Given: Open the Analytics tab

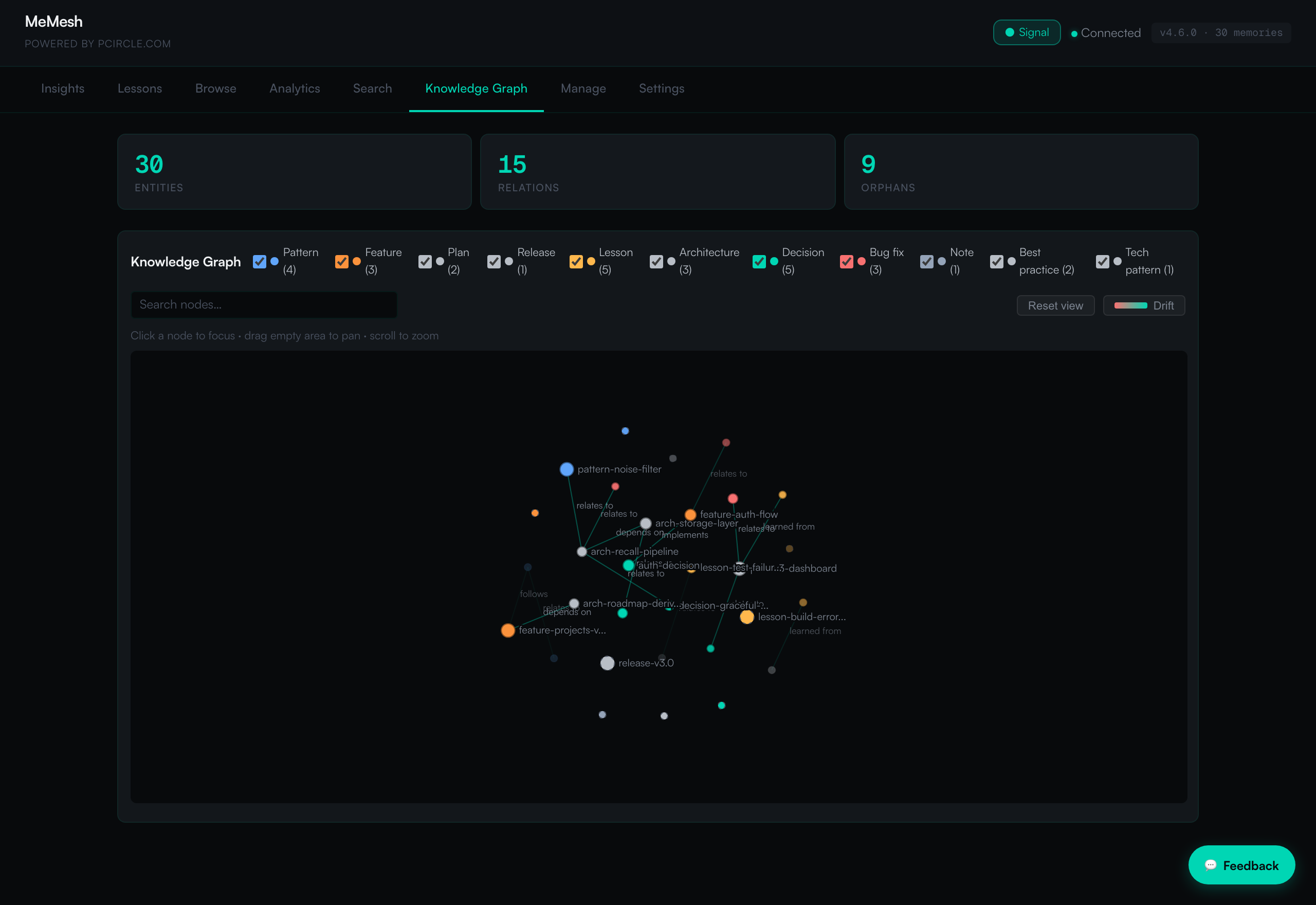Looking at the screenshot, I should (x=295, y=88).
